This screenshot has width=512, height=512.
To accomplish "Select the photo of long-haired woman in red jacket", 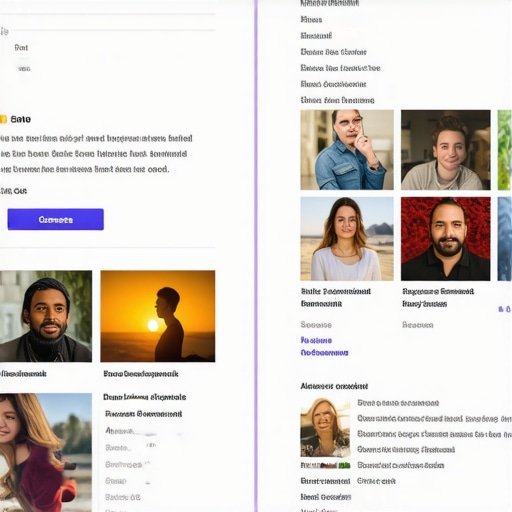I will coord(46,453).
